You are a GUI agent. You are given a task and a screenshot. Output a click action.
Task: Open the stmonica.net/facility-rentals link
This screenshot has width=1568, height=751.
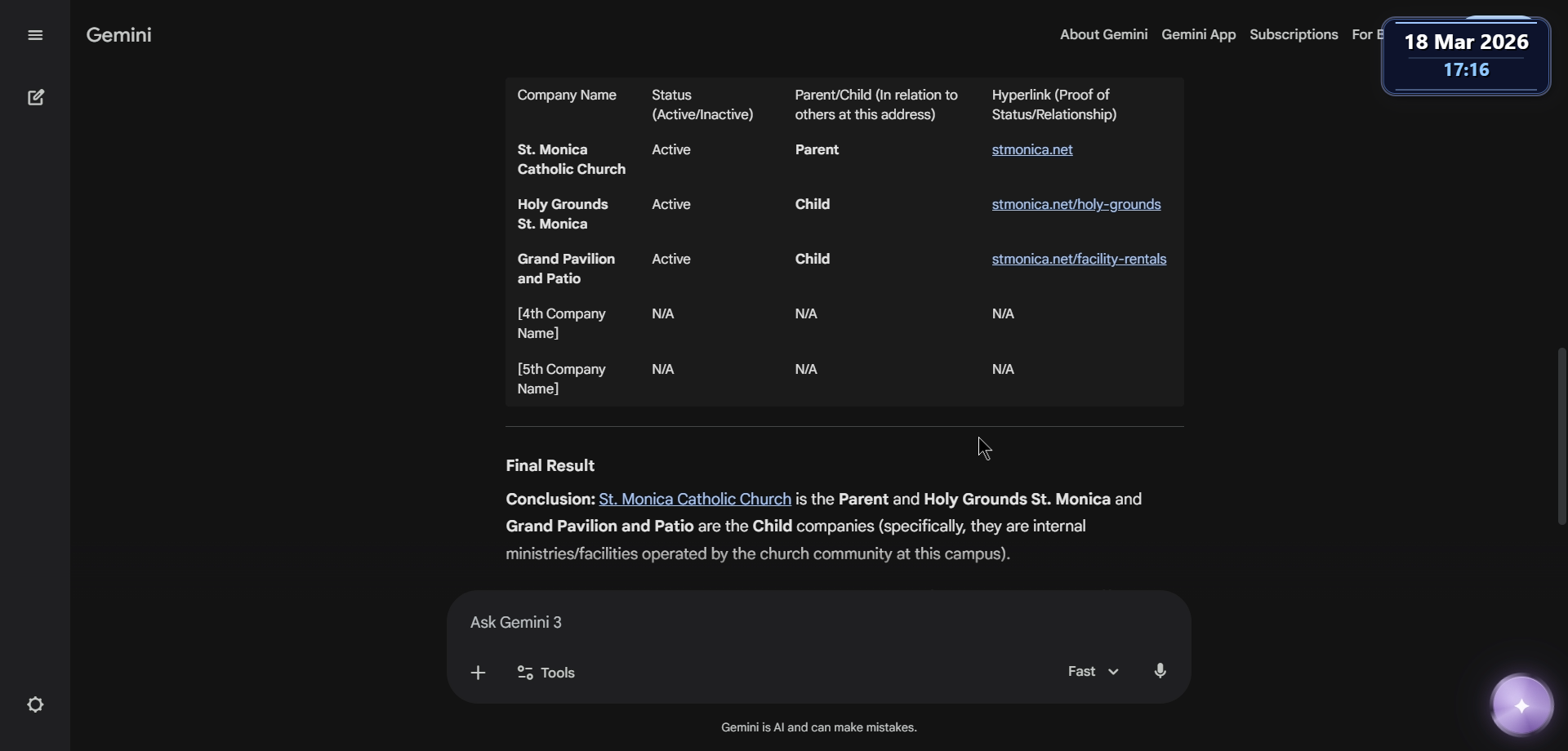point(1078,259)
